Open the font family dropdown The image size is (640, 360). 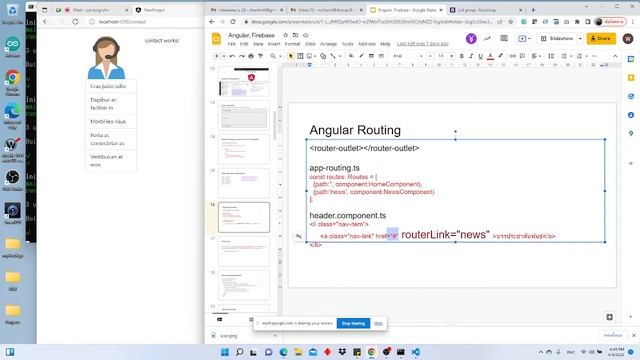point(407,56)
